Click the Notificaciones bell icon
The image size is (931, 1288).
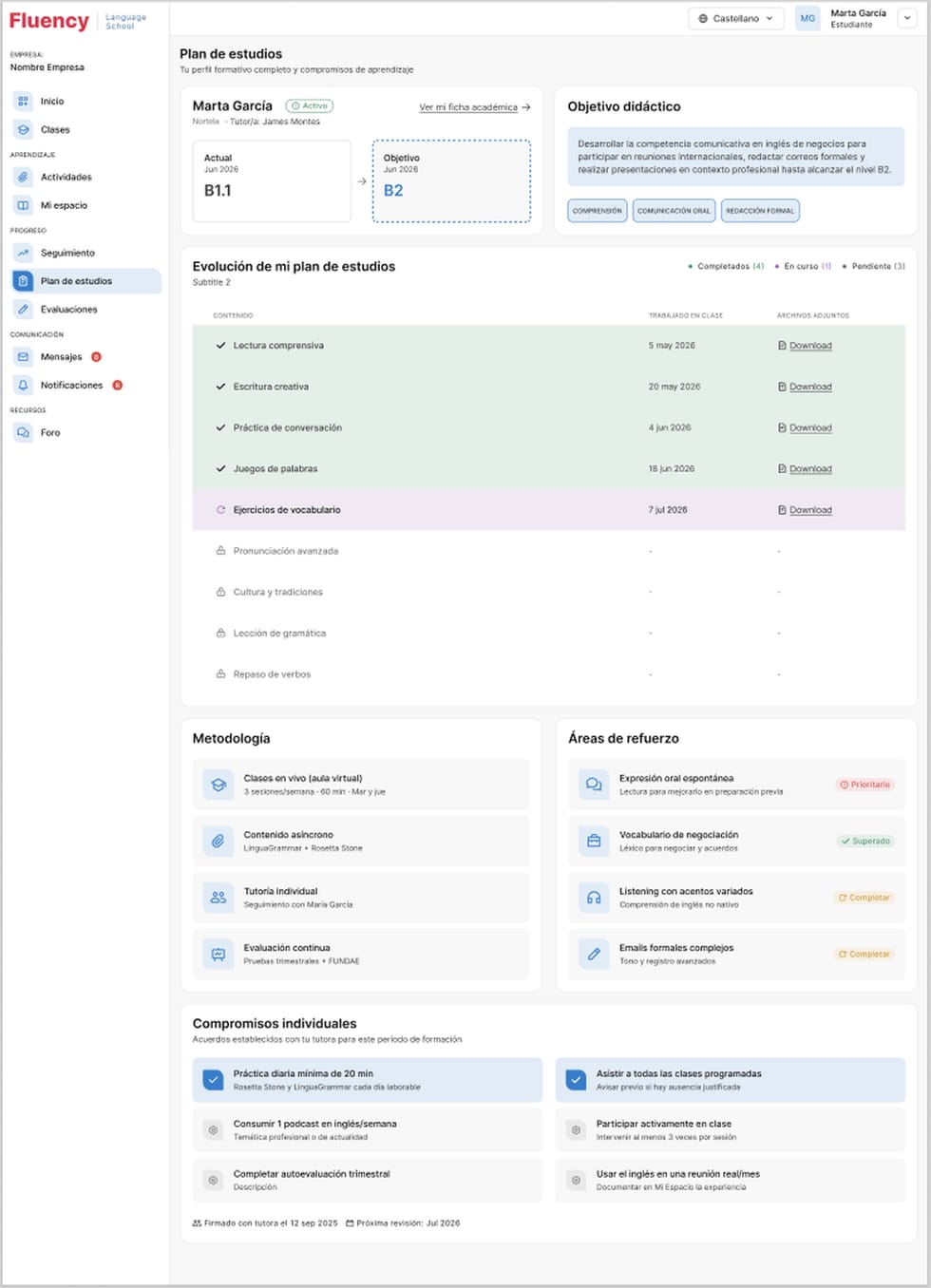(x=24, y=386)
